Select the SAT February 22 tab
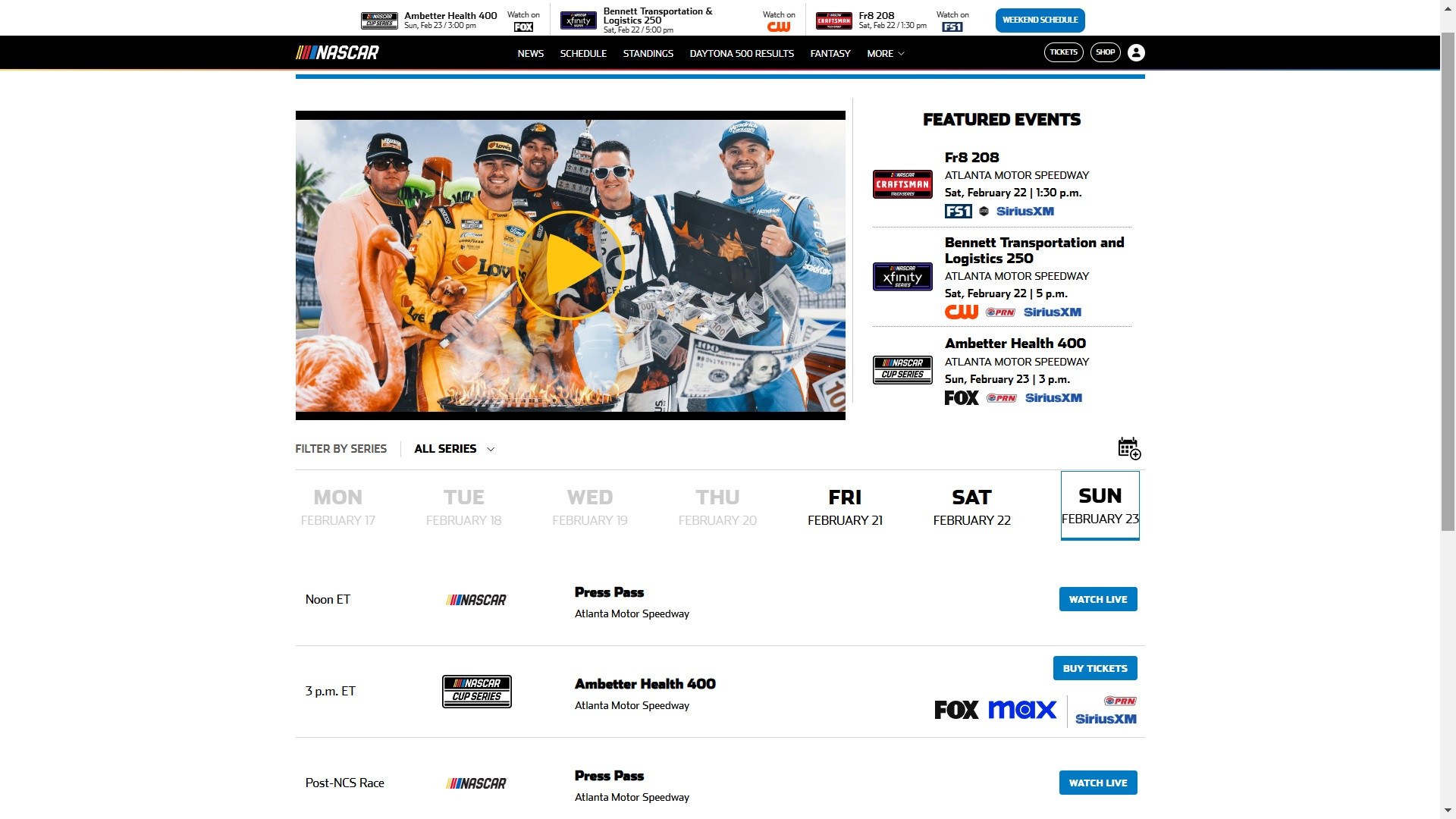Screen dimensions: 1456x819 (x=971, y=507)
